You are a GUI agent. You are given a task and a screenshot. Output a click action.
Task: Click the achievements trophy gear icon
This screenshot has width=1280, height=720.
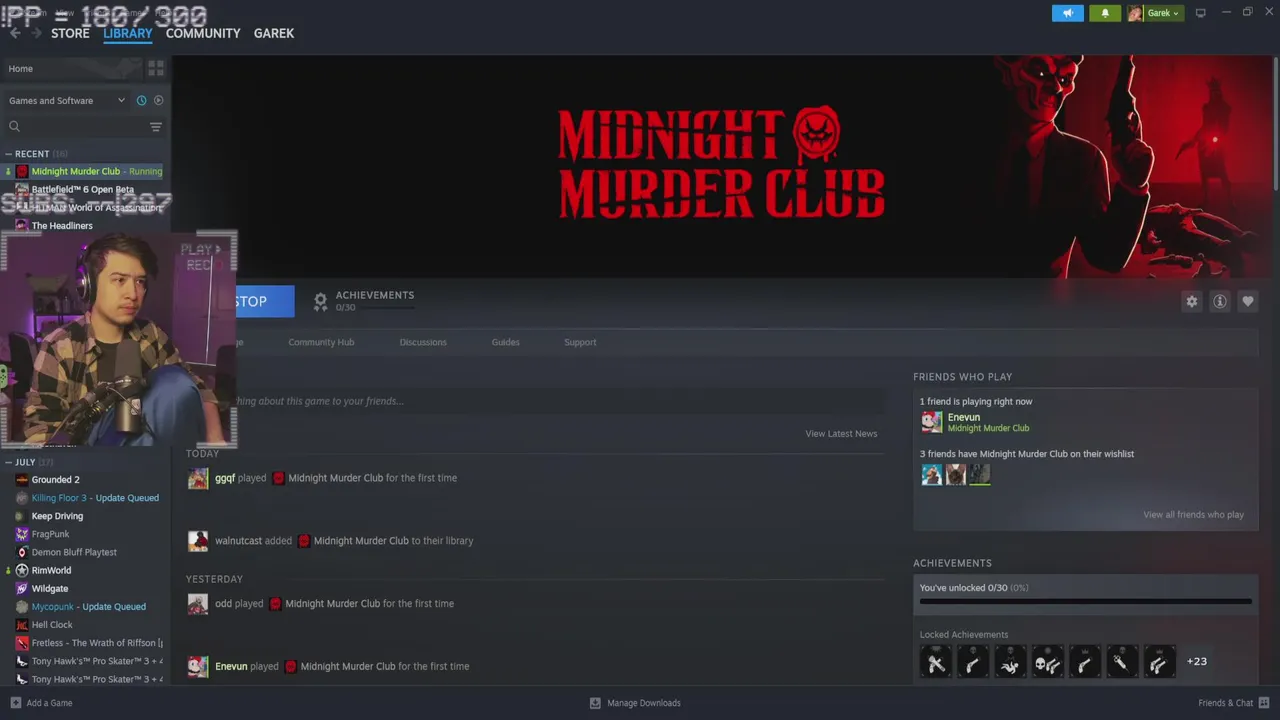click(x=320, y=301)
